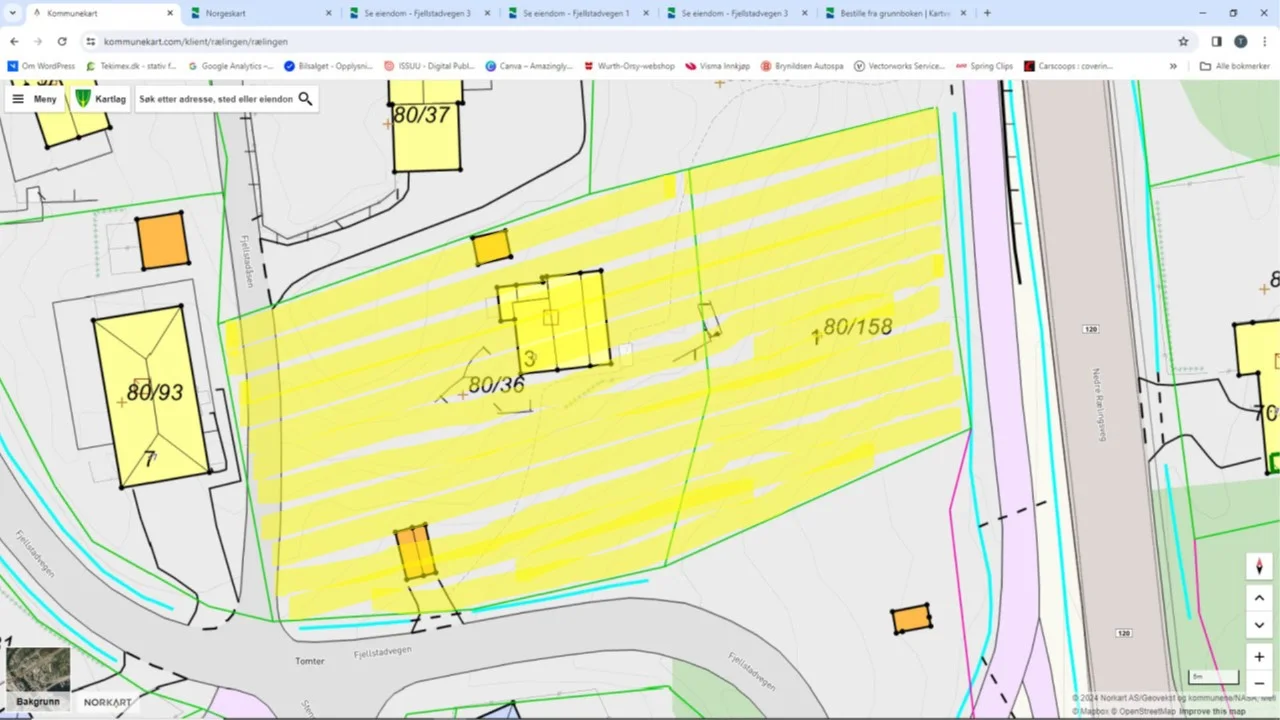Focus the address search input field

[216, 99]
